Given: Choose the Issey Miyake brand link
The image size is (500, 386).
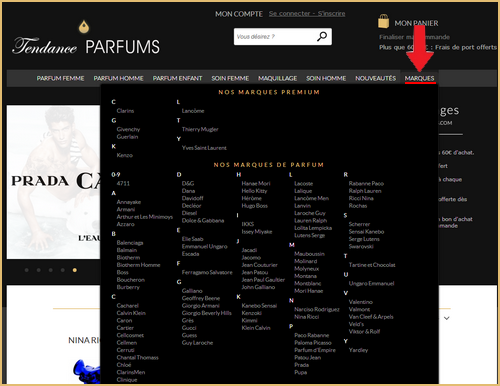Looking at the screenshot, I should tap(257, 231).
